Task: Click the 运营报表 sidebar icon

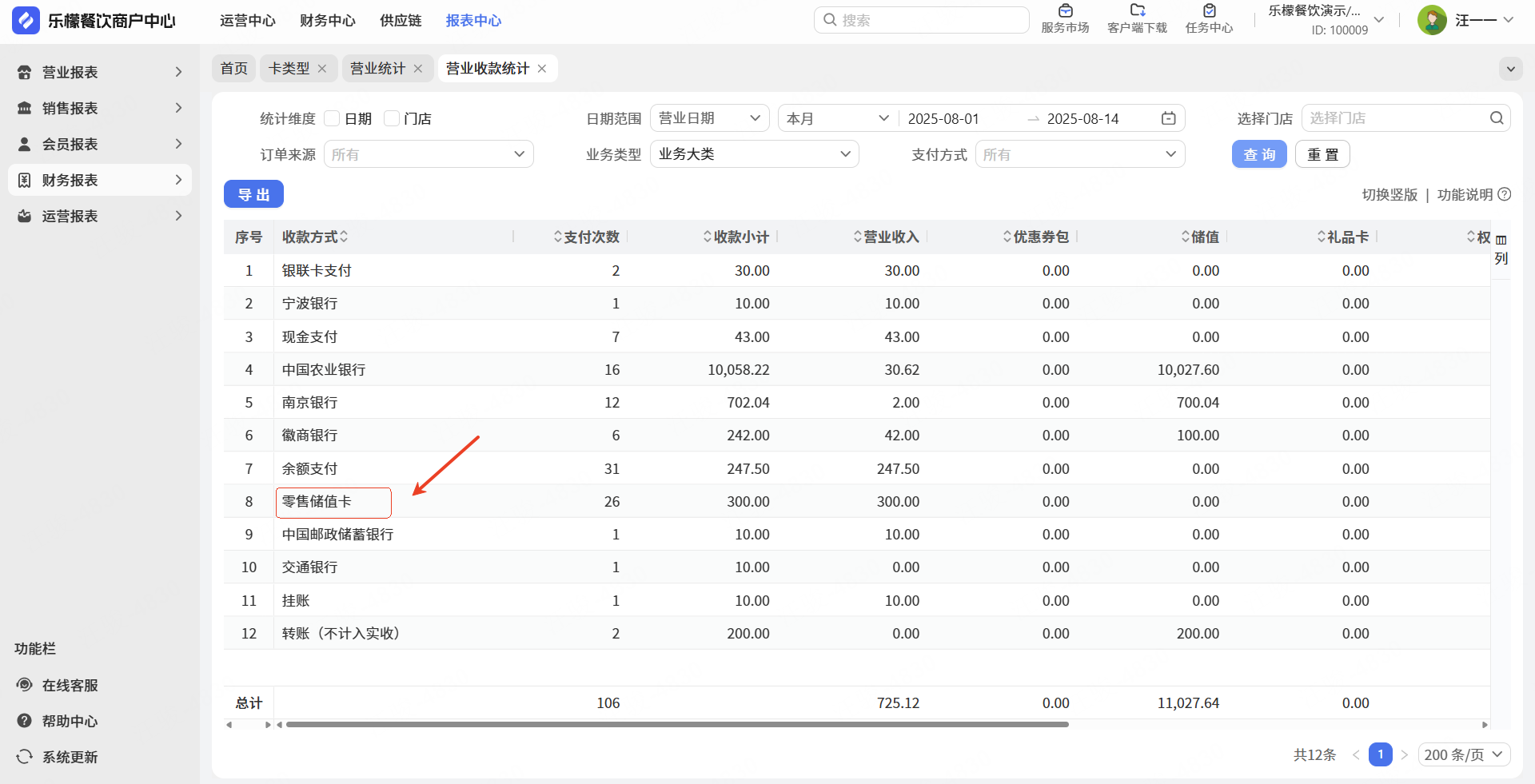Action: click(25, 216)
